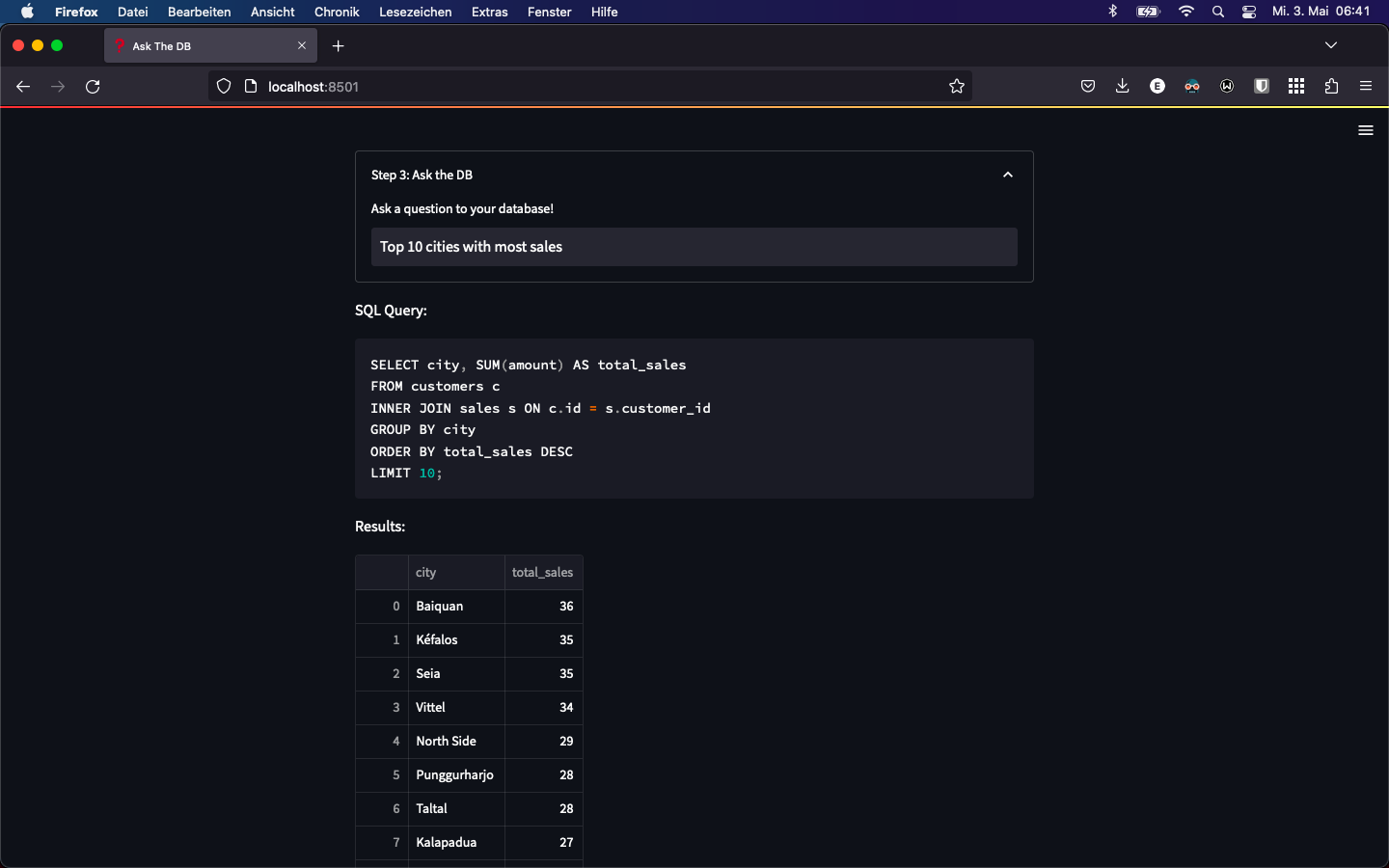This screenshot has width=1389, height=868.
Task: Open the Extras menu
Action: 490,12
